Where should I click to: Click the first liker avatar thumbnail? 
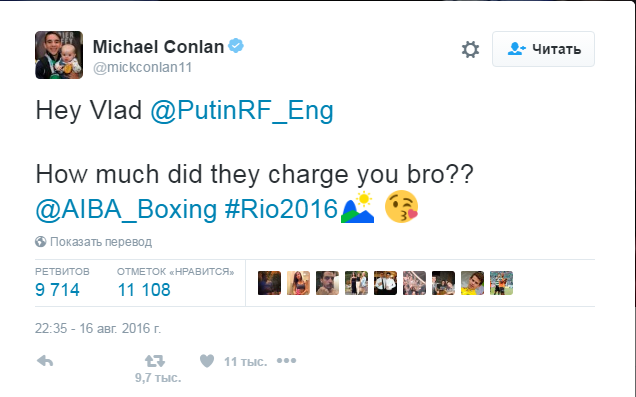tap(269, 283)
